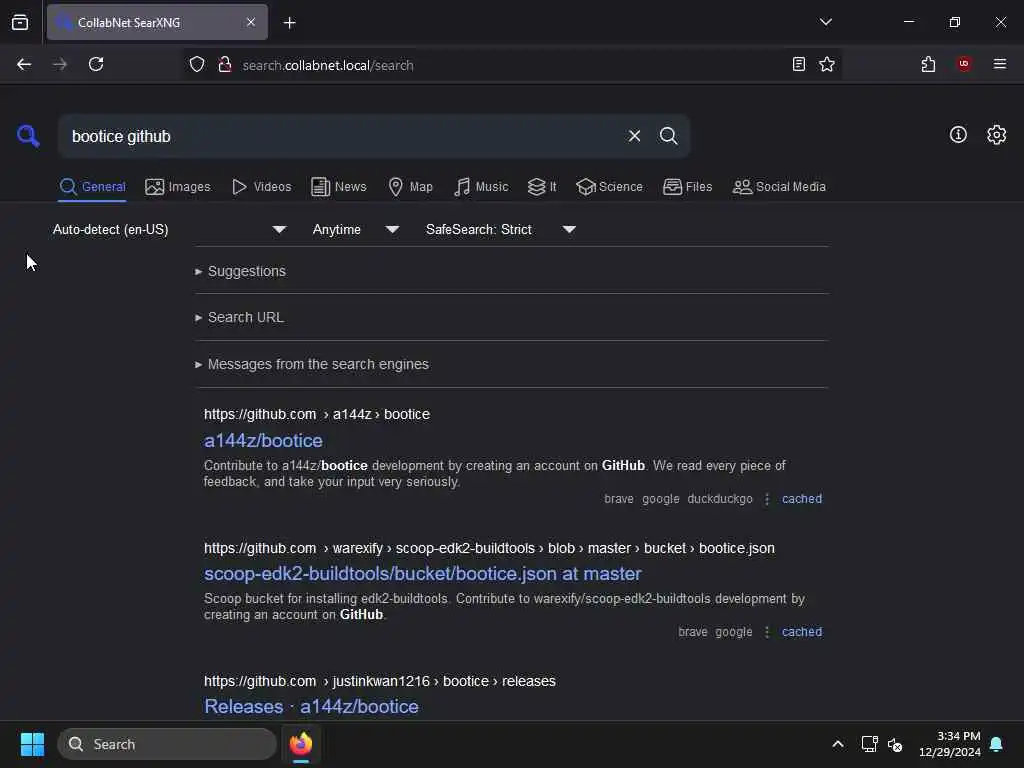Switch to the Map tab
1024x768 pixels.
[x=410, y=187]
